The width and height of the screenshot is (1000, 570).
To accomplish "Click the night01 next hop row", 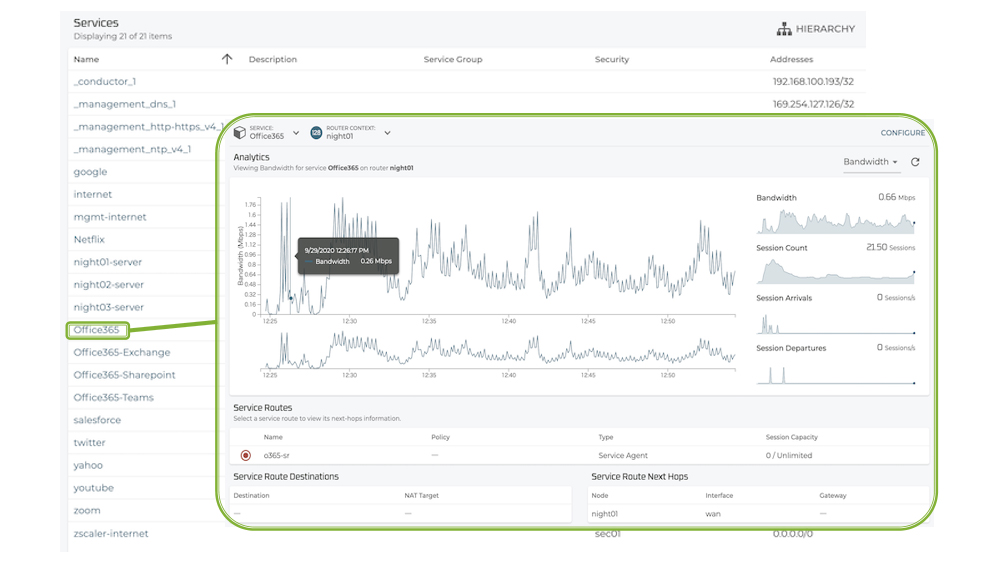I will pos(606,514).
